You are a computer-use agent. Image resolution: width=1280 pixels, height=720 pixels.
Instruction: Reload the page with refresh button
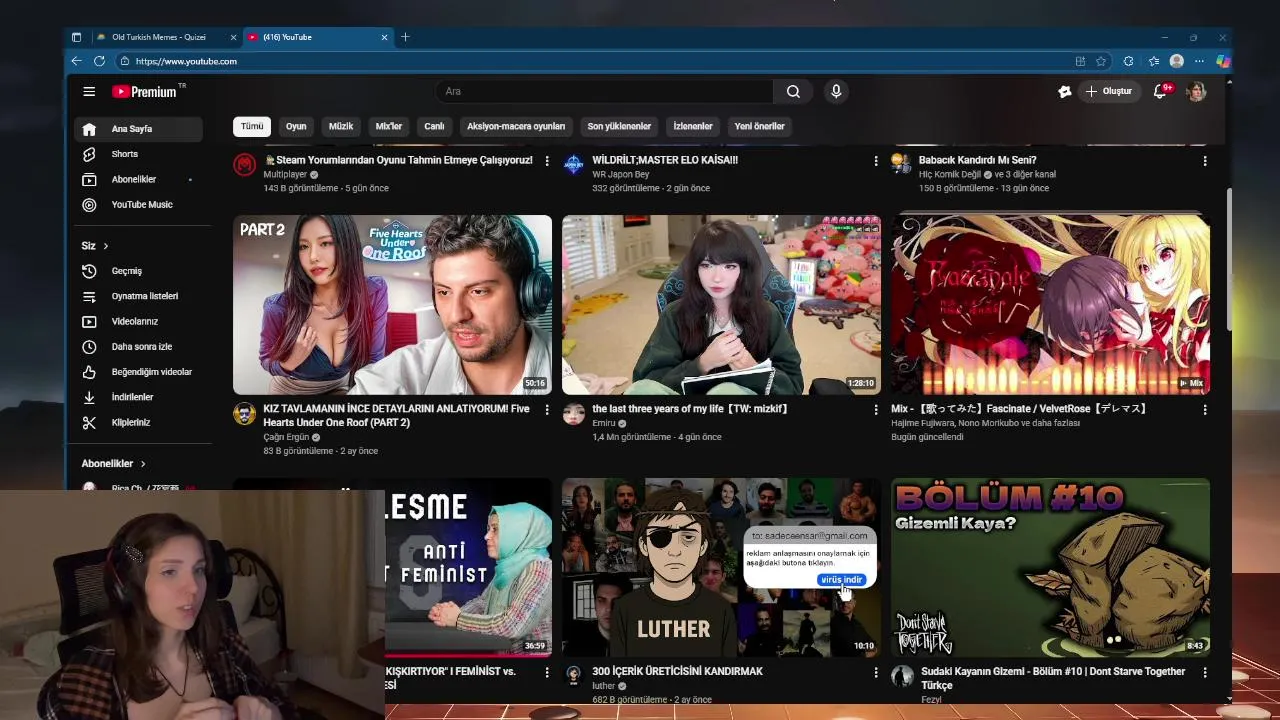pyautogui.click(x=99, y=61)
